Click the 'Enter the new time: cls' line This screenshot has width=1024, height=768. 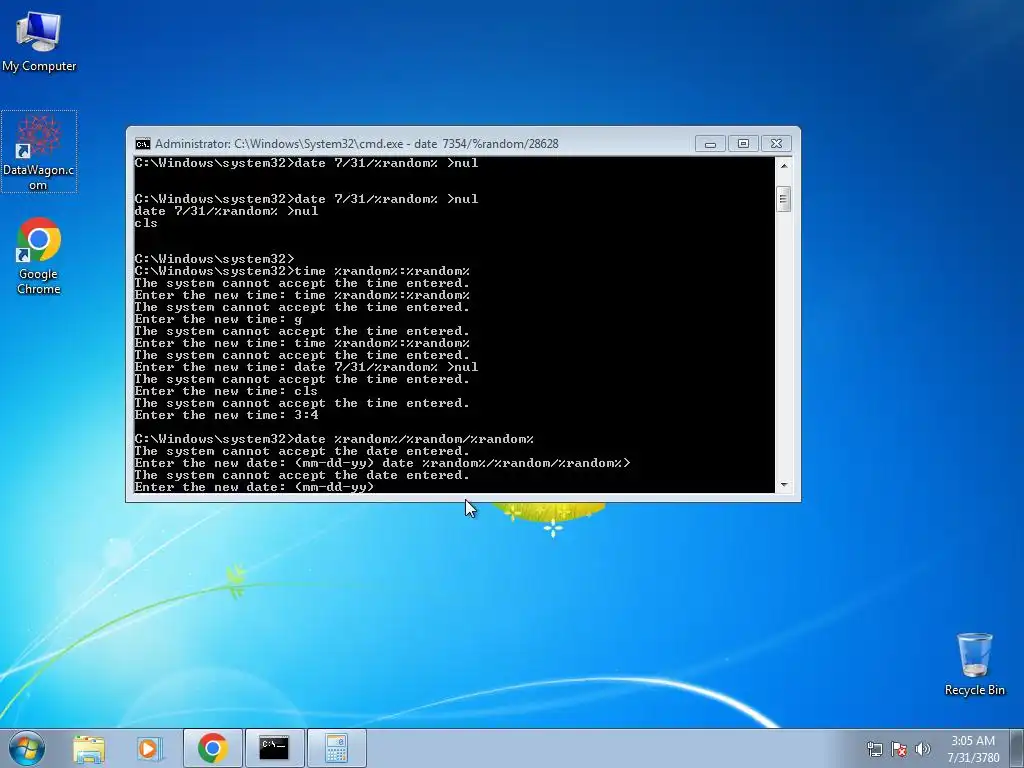point(226,391)
